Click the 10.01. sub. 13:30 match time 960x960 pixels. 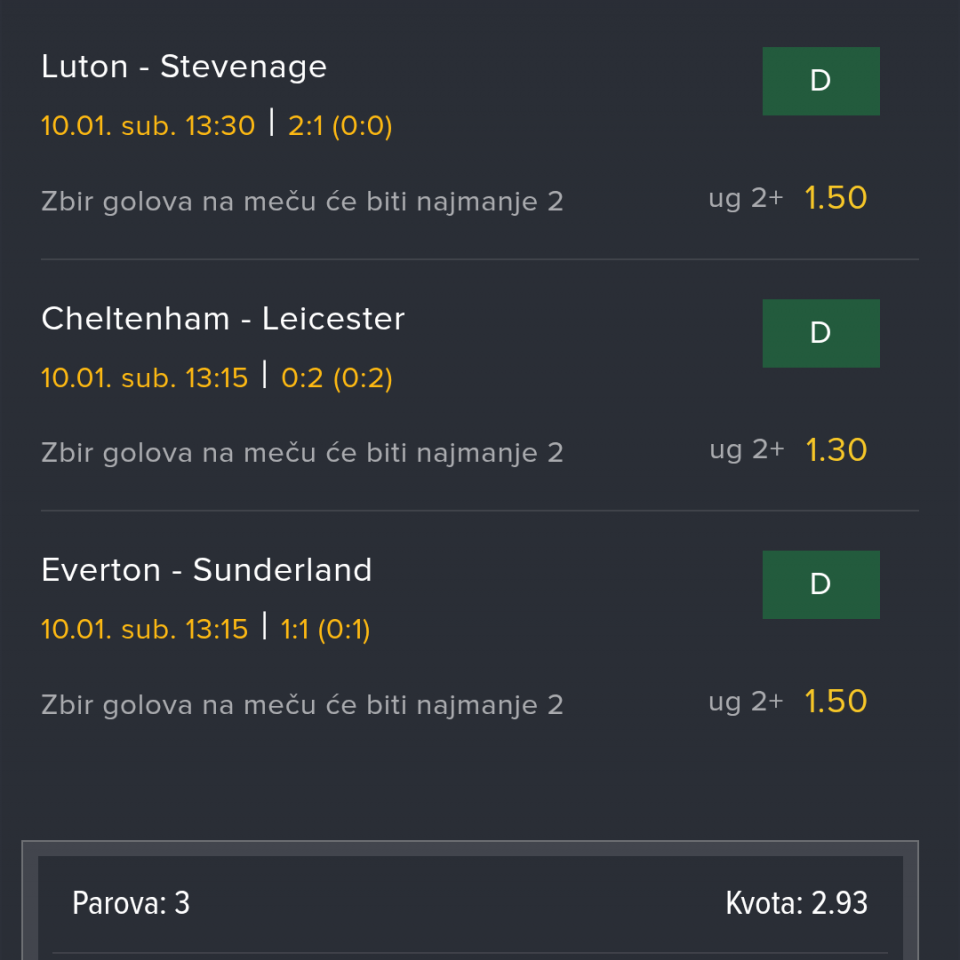point(148,126)
